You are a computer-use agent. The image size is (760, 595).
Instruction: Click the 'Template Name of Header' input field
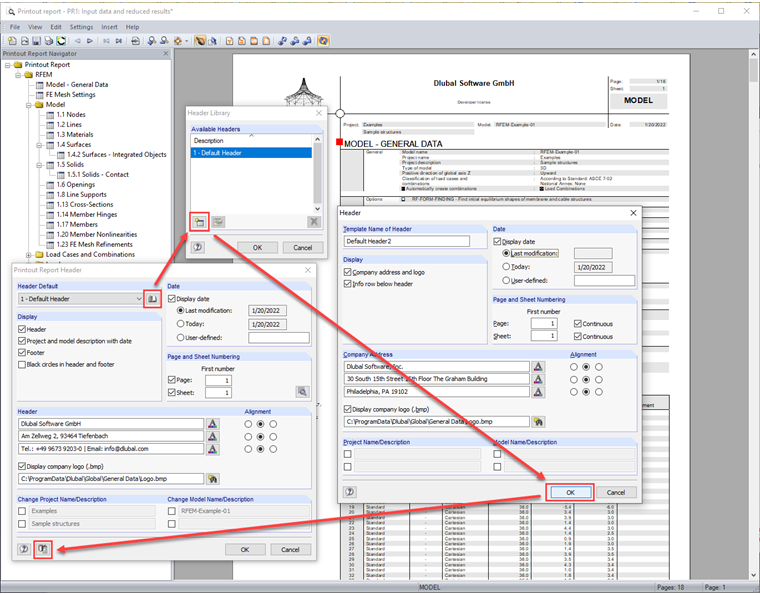[x=407, y=241]
